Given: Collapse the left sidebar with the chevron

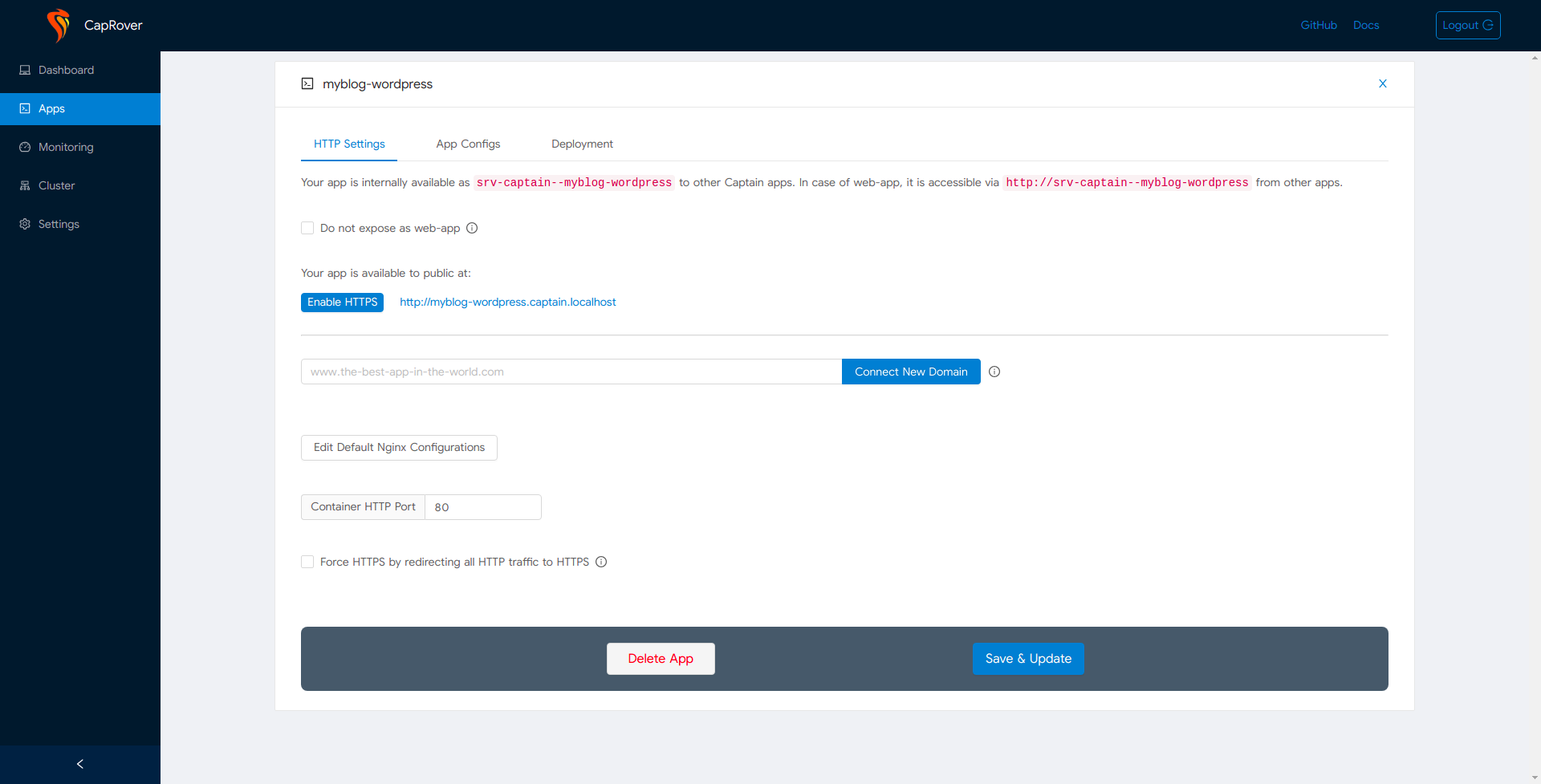Looking at the screenshot, I should 79,764.
